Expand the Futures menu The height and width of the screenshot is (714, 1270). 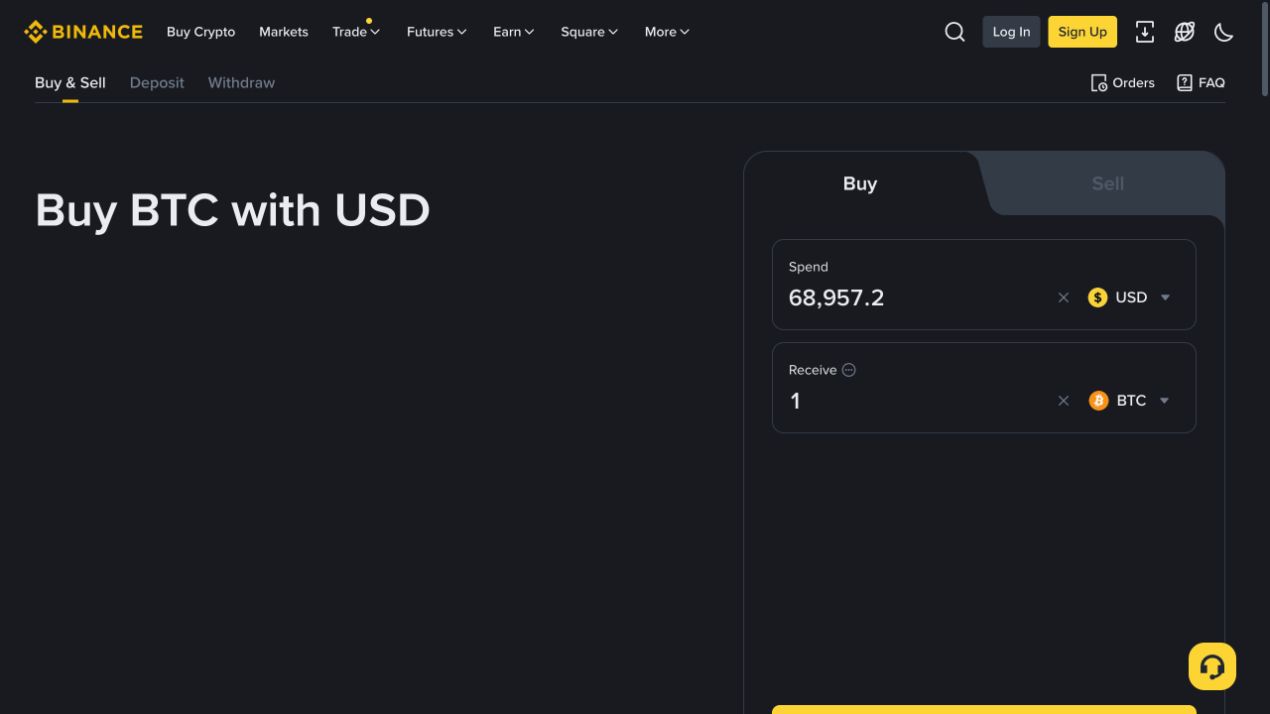coord(436,32)
